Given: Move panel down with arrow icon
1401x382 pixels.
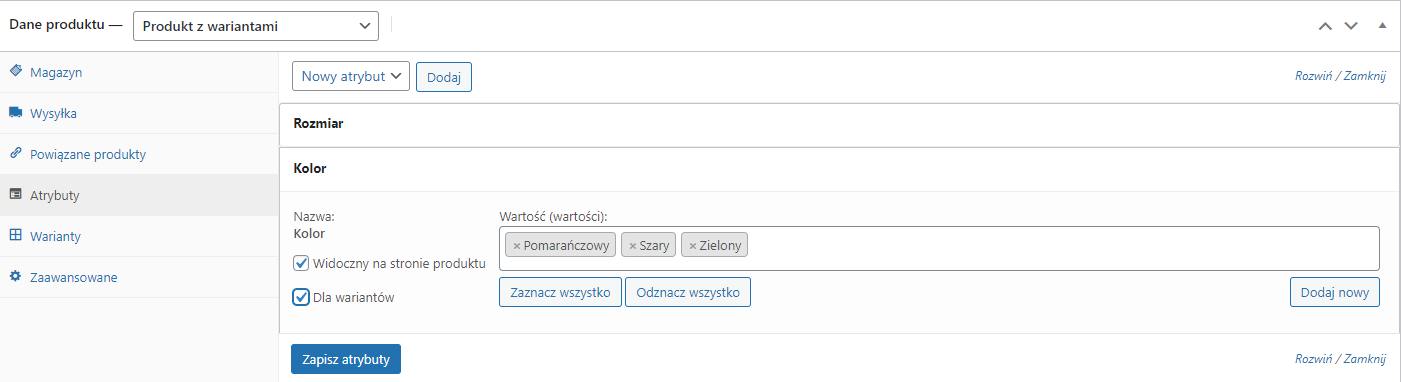Looking at the screenshot, I should point(1351,26).
